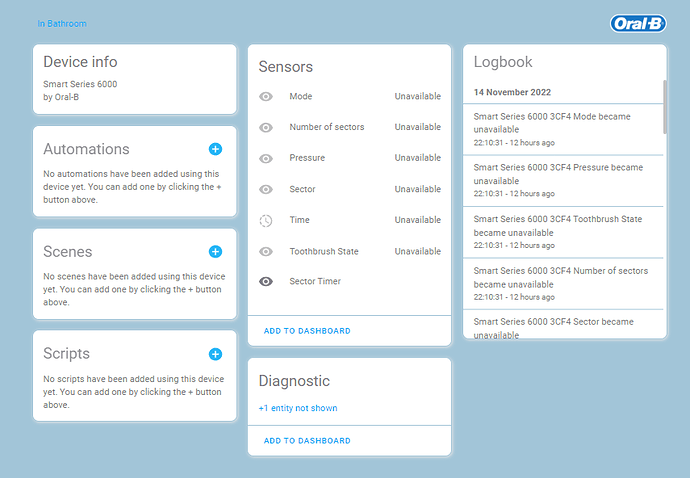
Task: Open the Number of sectors entity
Action: tap(349, 127)
